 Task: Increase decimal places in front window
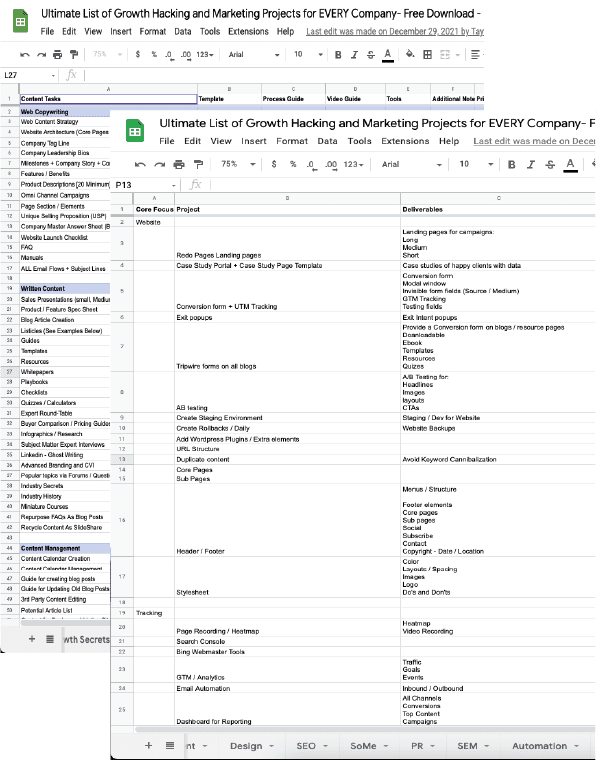click(x=331, y=165)
